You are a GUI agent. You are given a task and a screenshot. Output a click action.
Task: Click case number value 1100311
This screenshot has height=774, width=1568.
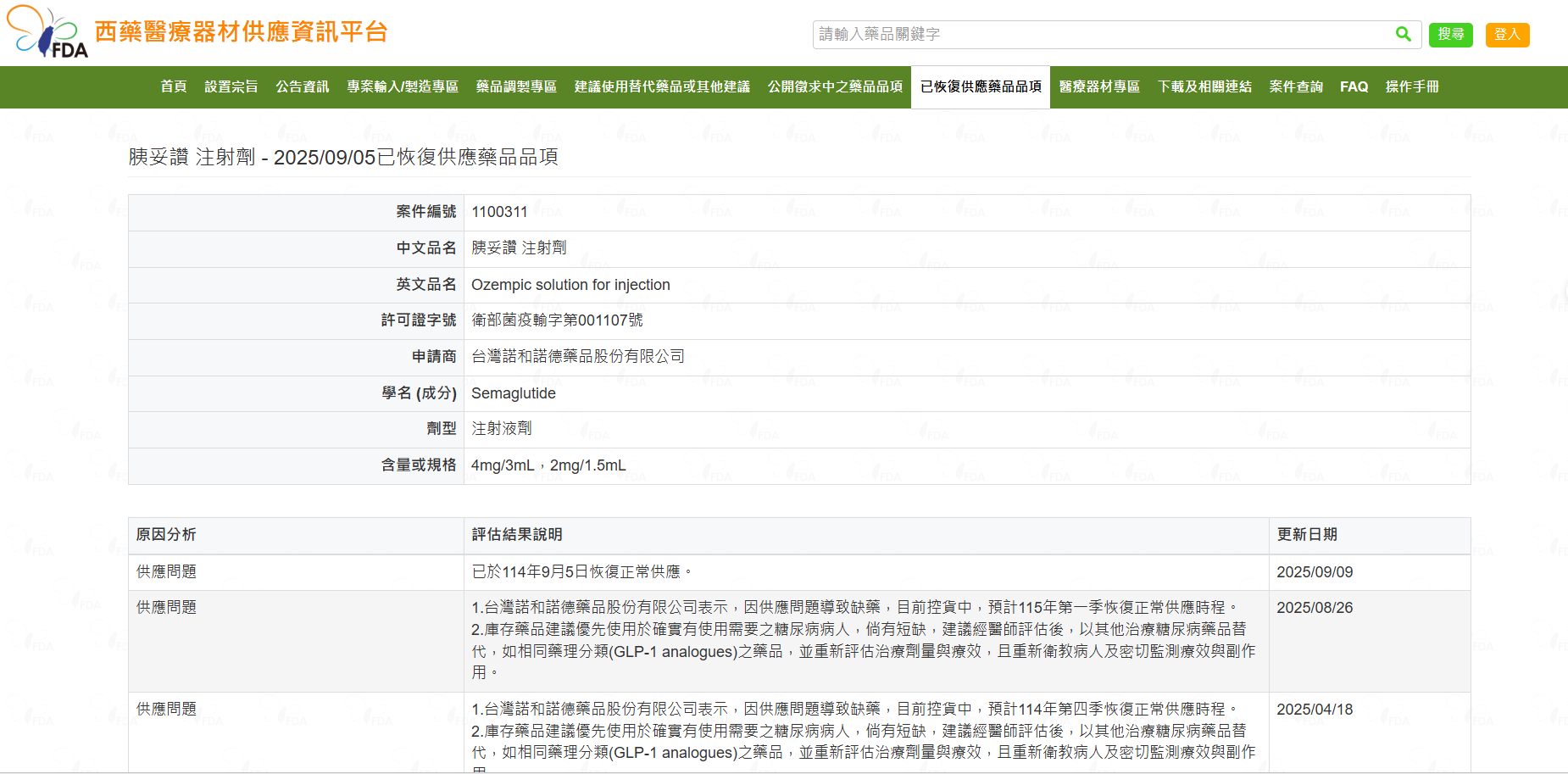(x=499, y=212)
